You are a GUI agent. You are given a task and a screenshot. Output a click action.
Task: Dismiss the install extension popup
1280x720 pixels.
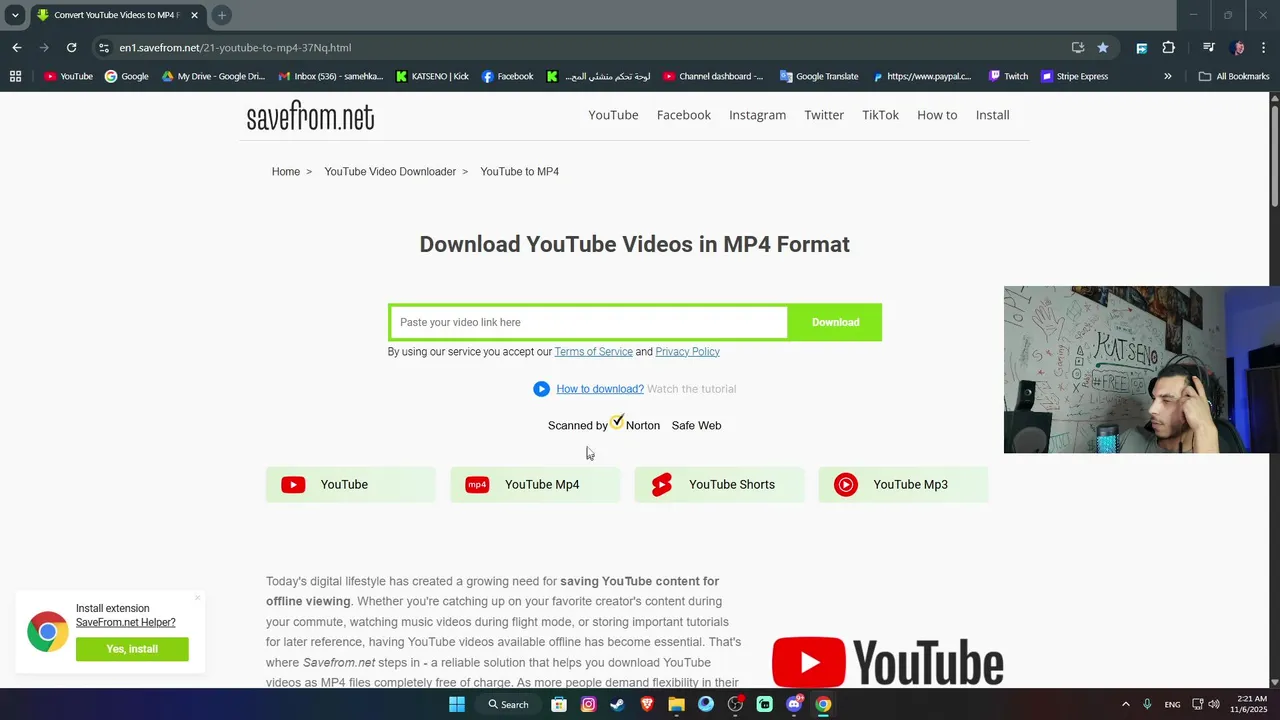click(x=198, y=598)
